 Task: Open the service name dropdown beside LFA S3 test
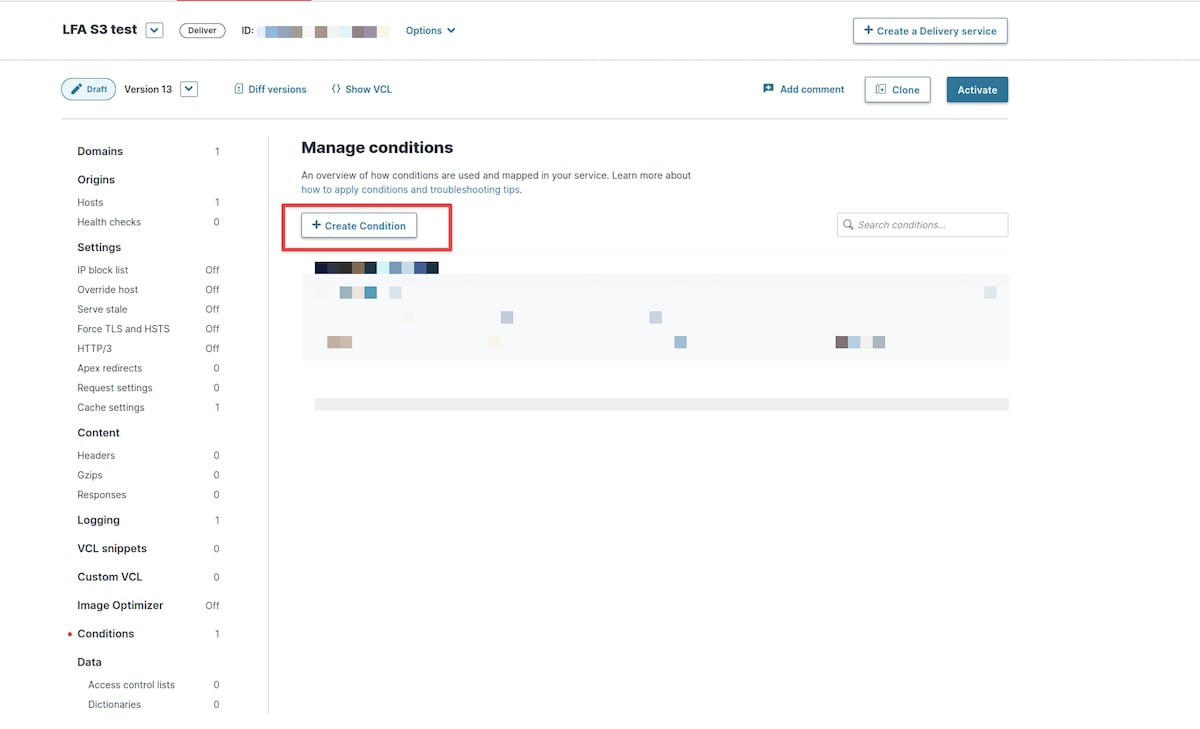[x=154, y=30]
